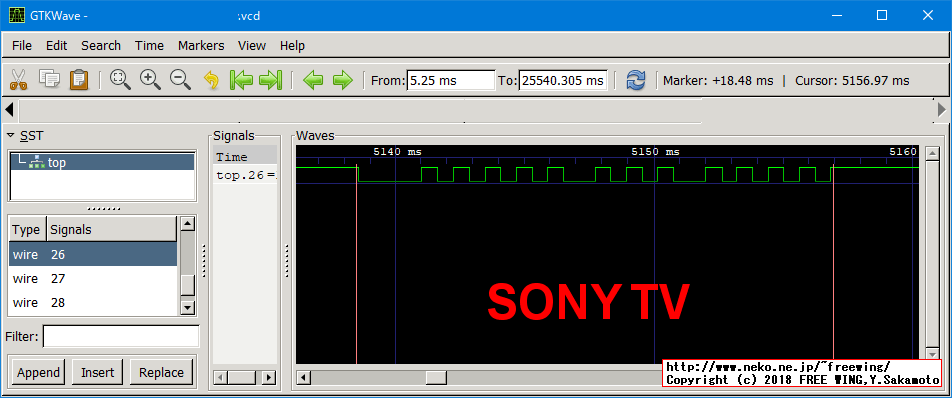The image size is (952, 398).
Task: Click the GTKWave title bar icon
Action: [17, 16]
